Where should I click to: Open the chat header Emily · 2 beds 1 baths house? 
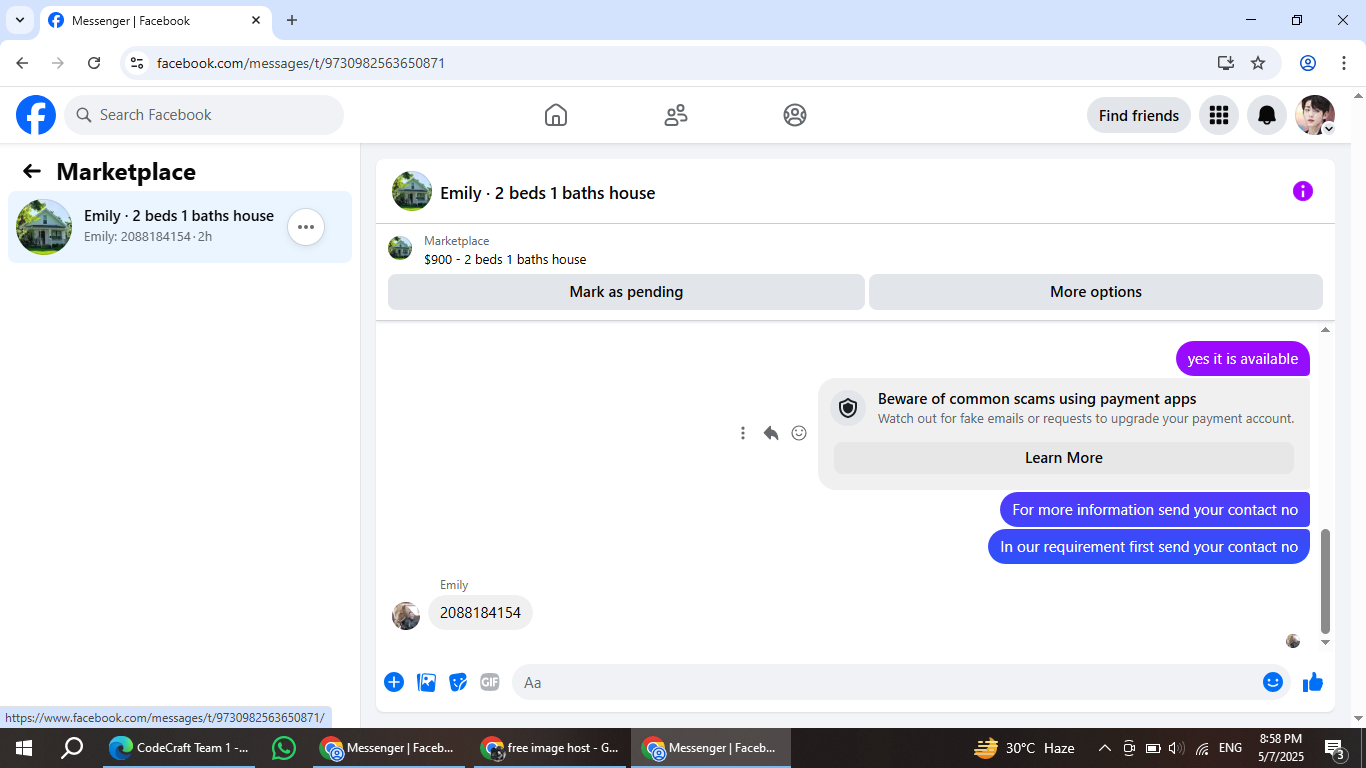(548, 193)
